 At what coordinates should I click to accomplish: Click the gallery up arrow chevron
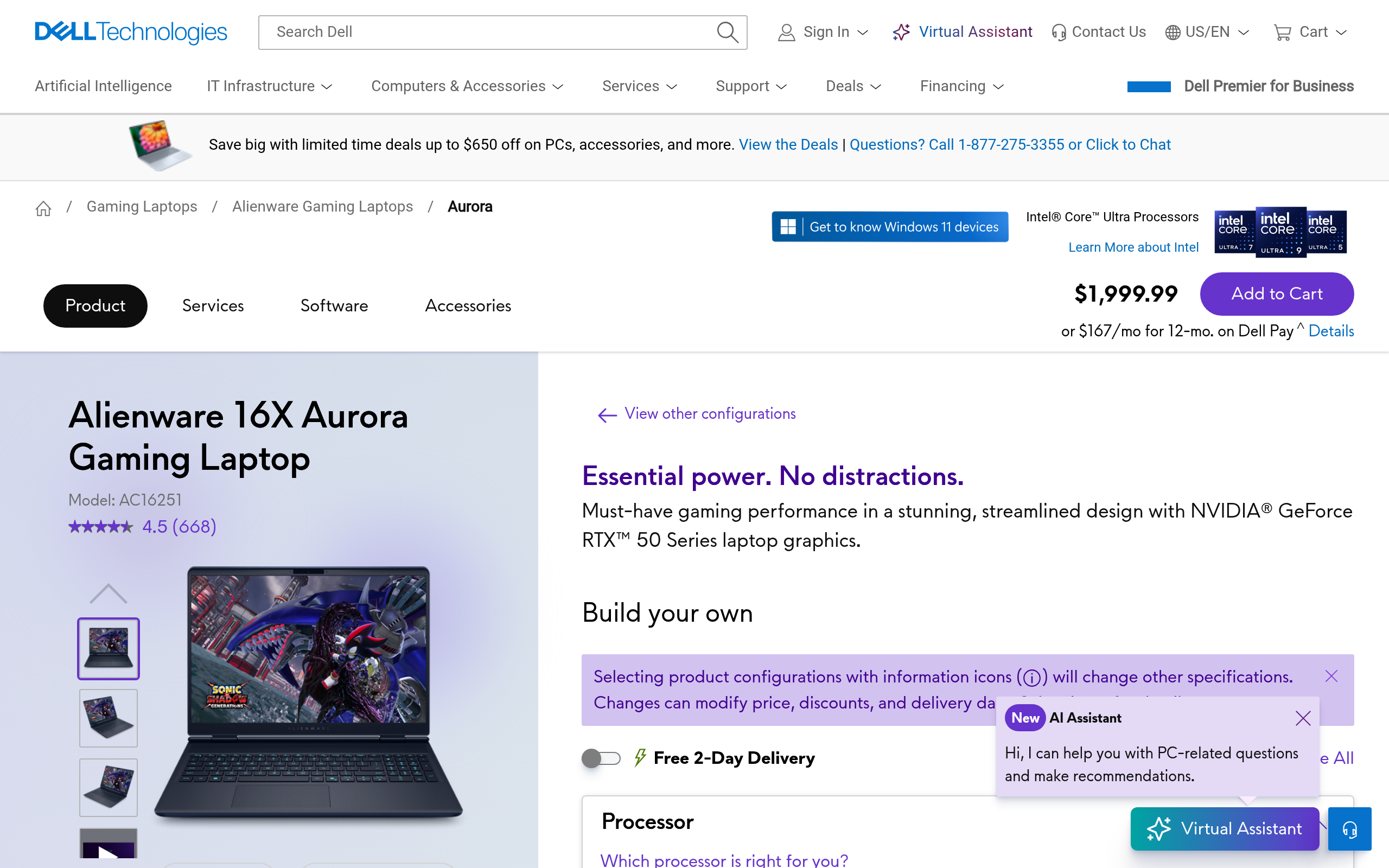pos(108,593)
